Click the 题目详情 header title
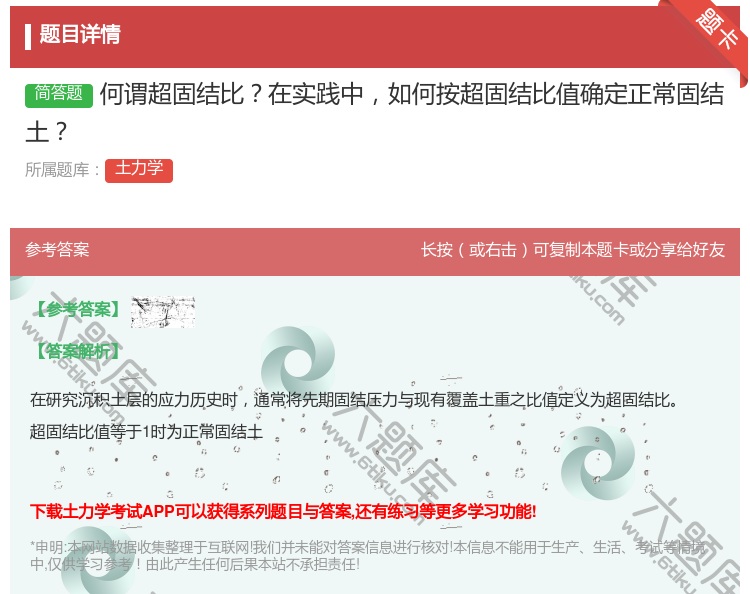750x594 pixels. click(80, 34)
